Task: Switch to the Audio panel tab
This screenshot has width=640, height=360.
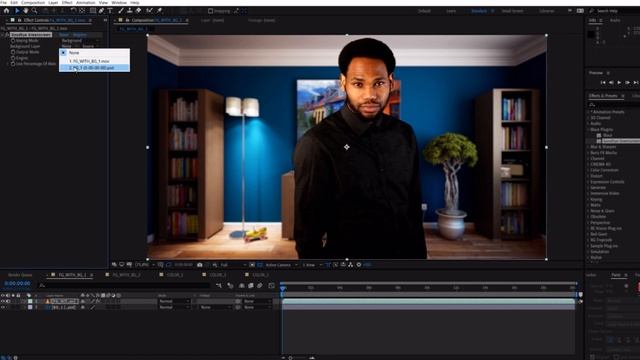Action: [x=615, y=20]
